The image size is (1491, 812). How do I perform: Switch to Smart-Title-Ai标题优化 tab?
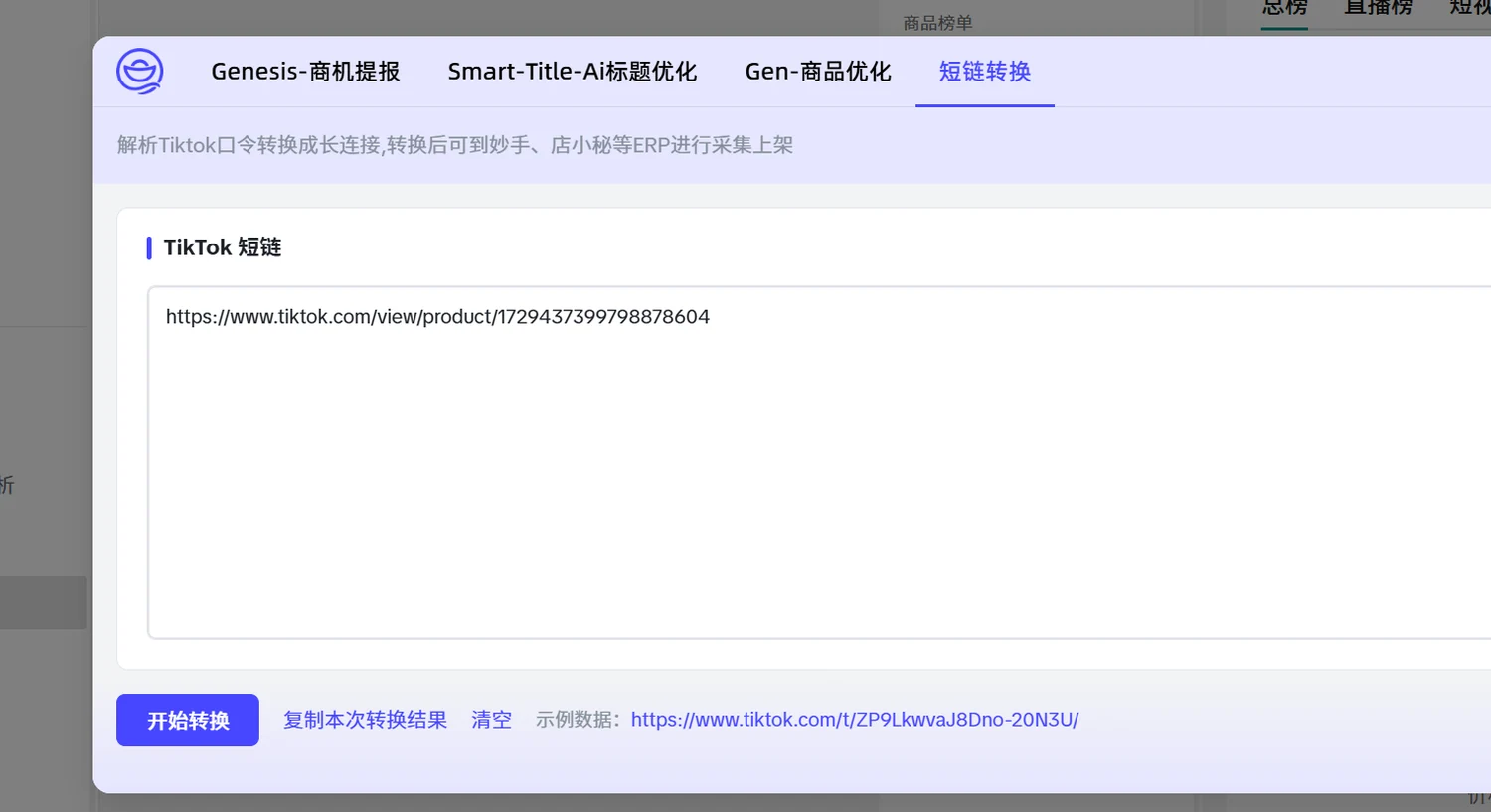pos(573,72)
